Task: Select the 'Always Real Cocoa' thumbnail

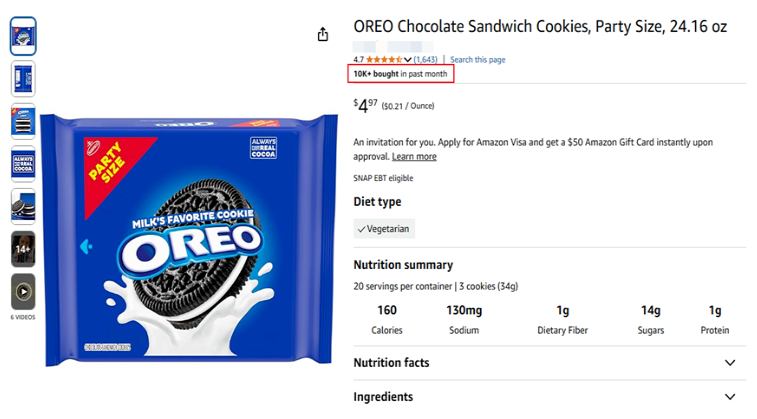Action: coord(23,163)
